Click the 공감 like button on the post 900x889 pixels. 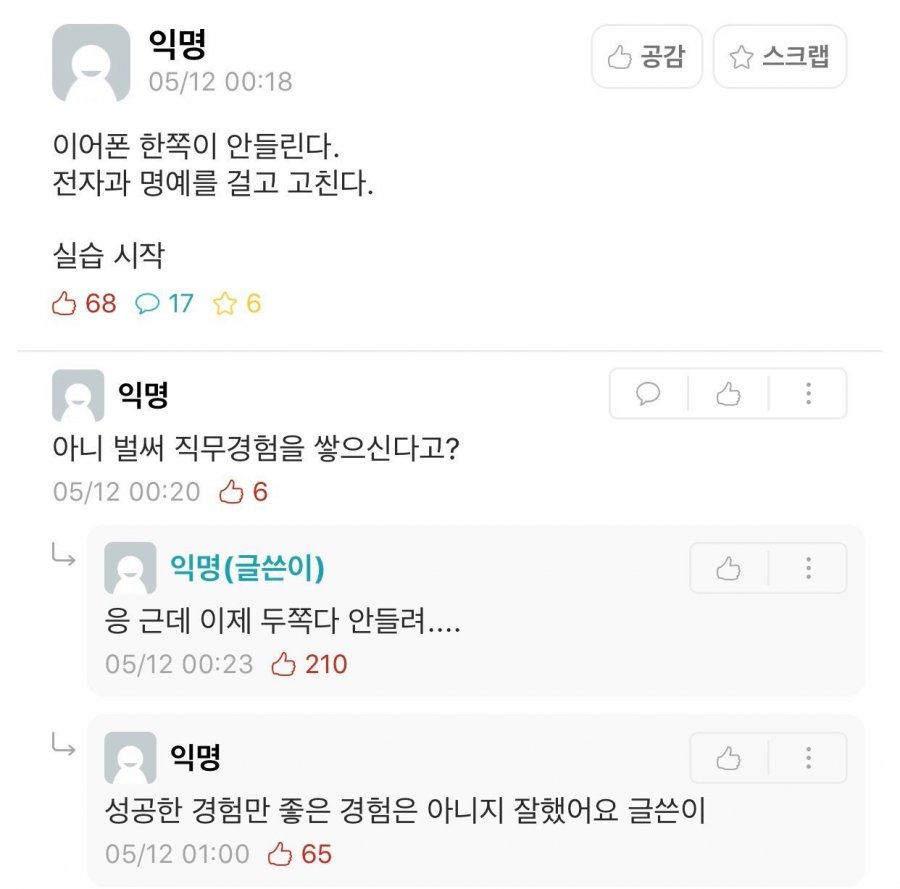(x=647, y=57)
